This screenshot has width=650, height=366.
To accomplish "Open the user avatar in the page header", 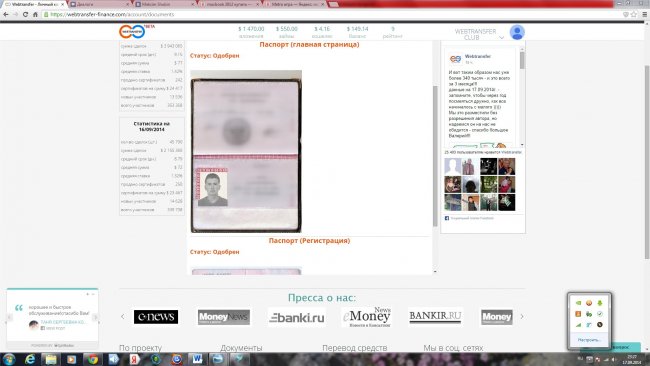I will point(517,32).
